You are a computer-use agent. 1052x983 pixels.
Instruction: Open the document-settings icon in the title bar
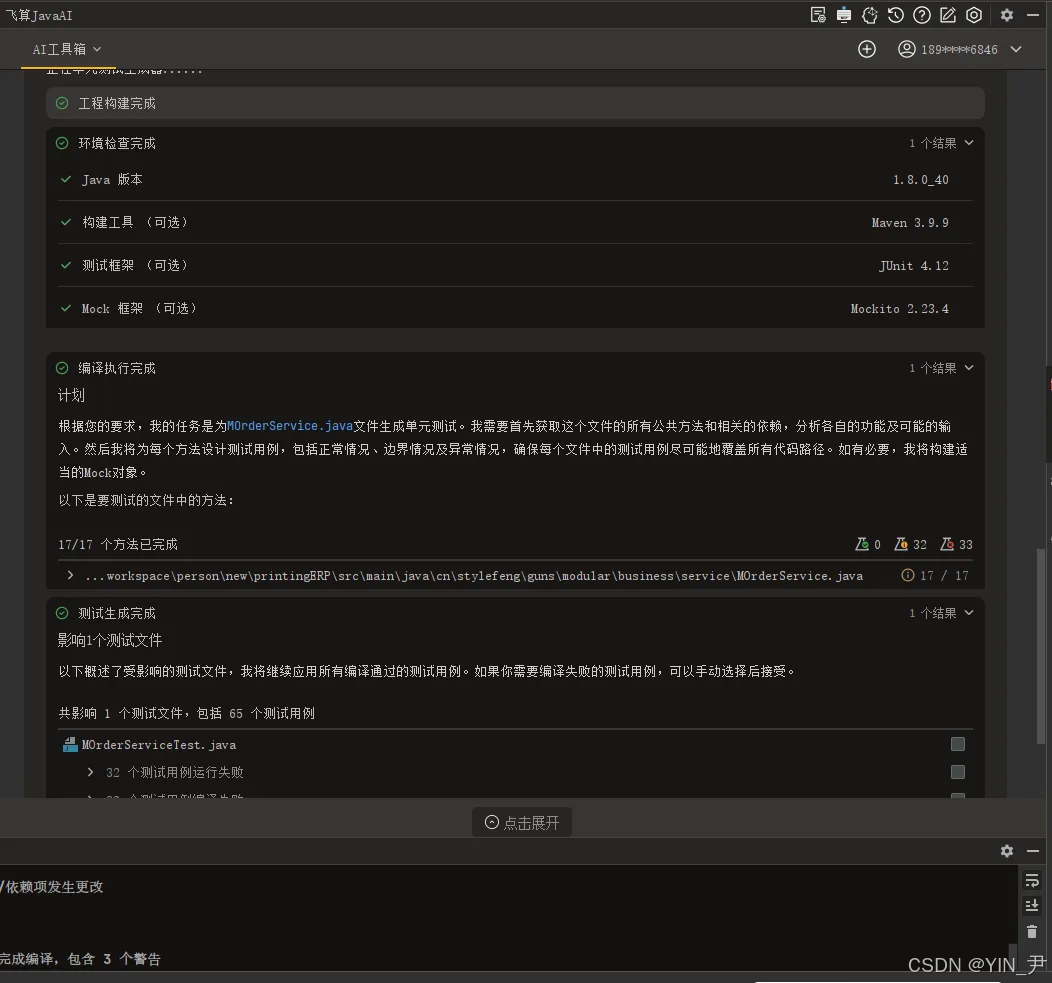pos(818,15)
